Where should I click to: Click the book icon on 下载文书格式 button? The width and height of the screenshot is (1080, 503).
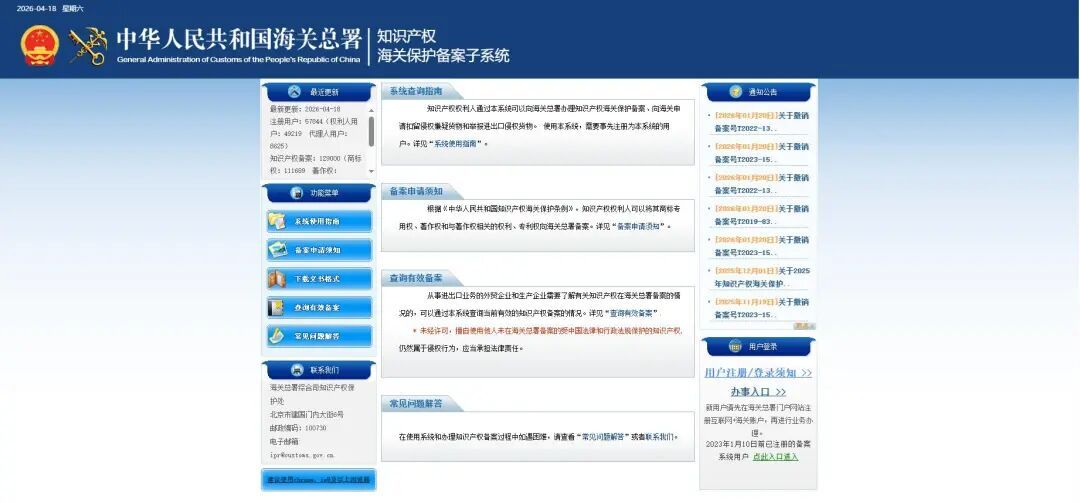click(278, 278)
